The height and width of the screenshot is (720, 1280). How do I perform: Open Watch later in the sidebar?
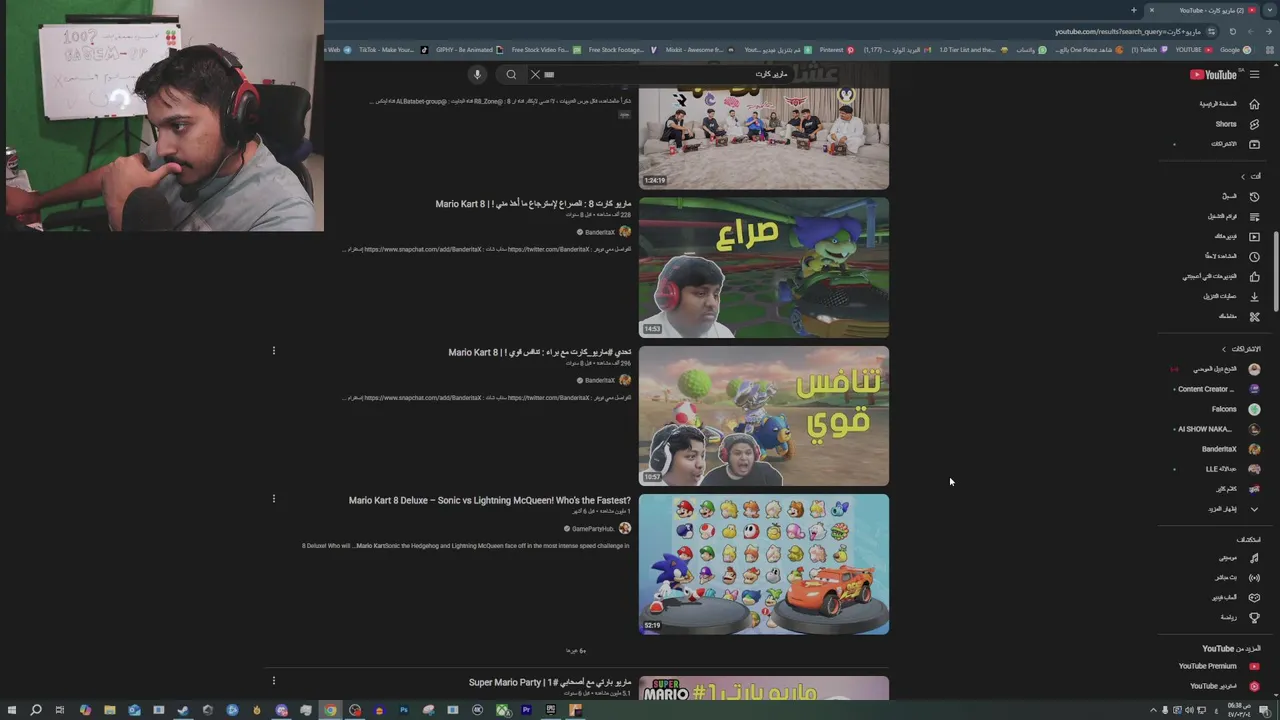coord(1231,256)
